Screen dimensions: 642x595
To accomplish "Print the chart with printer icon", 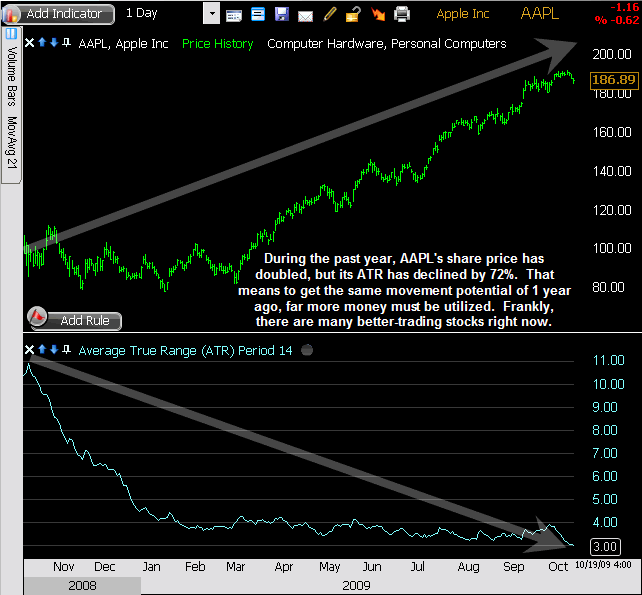I will click(x=402, y=14).
